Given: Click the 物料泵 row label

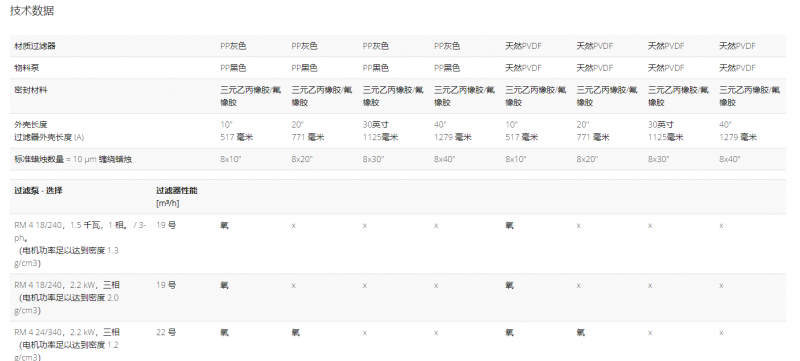Looking at the screenshot, I should (27, 68).
